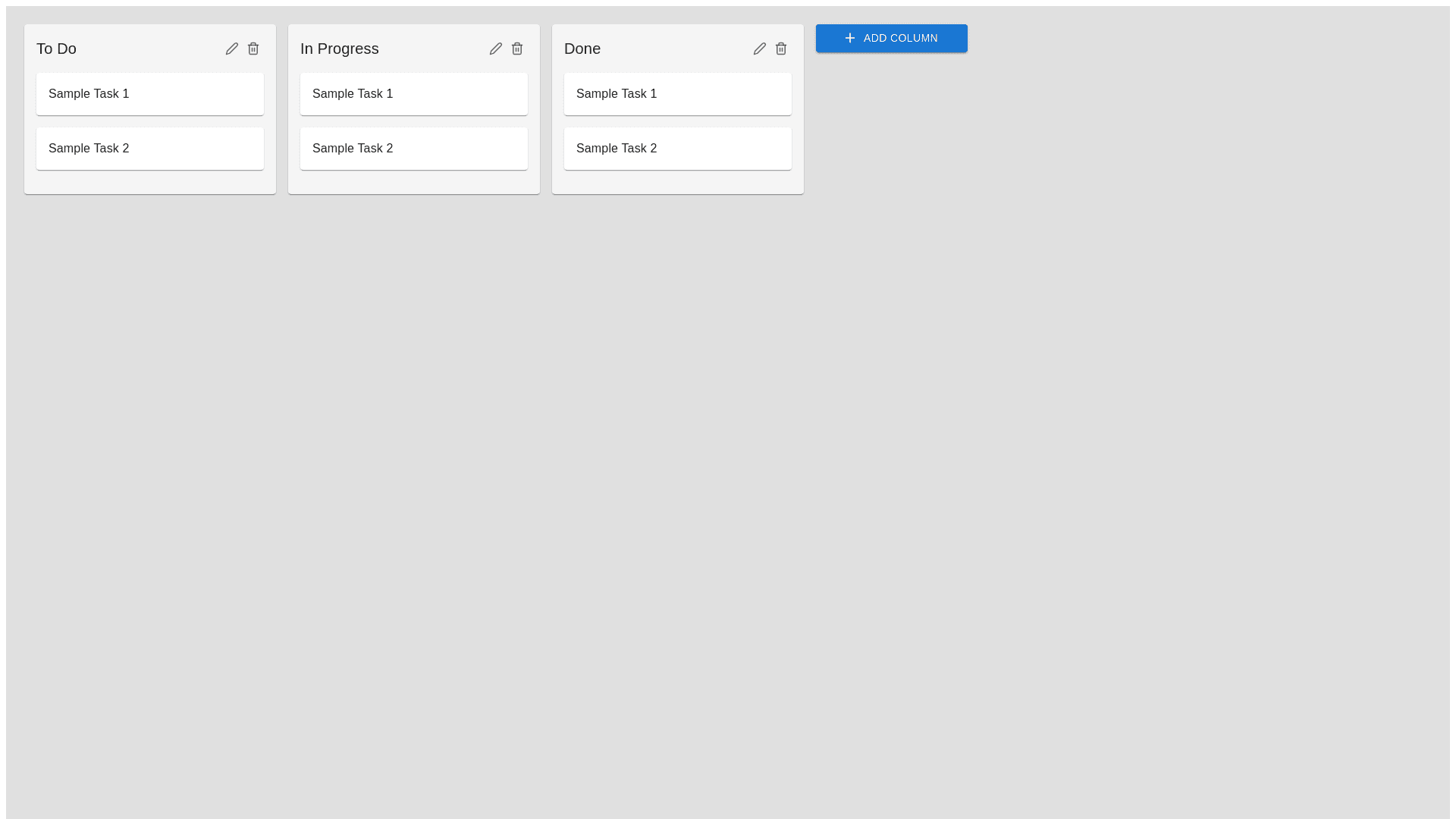
Task: Click Sample Task 1 card in Done
Action: pos(678,94)
